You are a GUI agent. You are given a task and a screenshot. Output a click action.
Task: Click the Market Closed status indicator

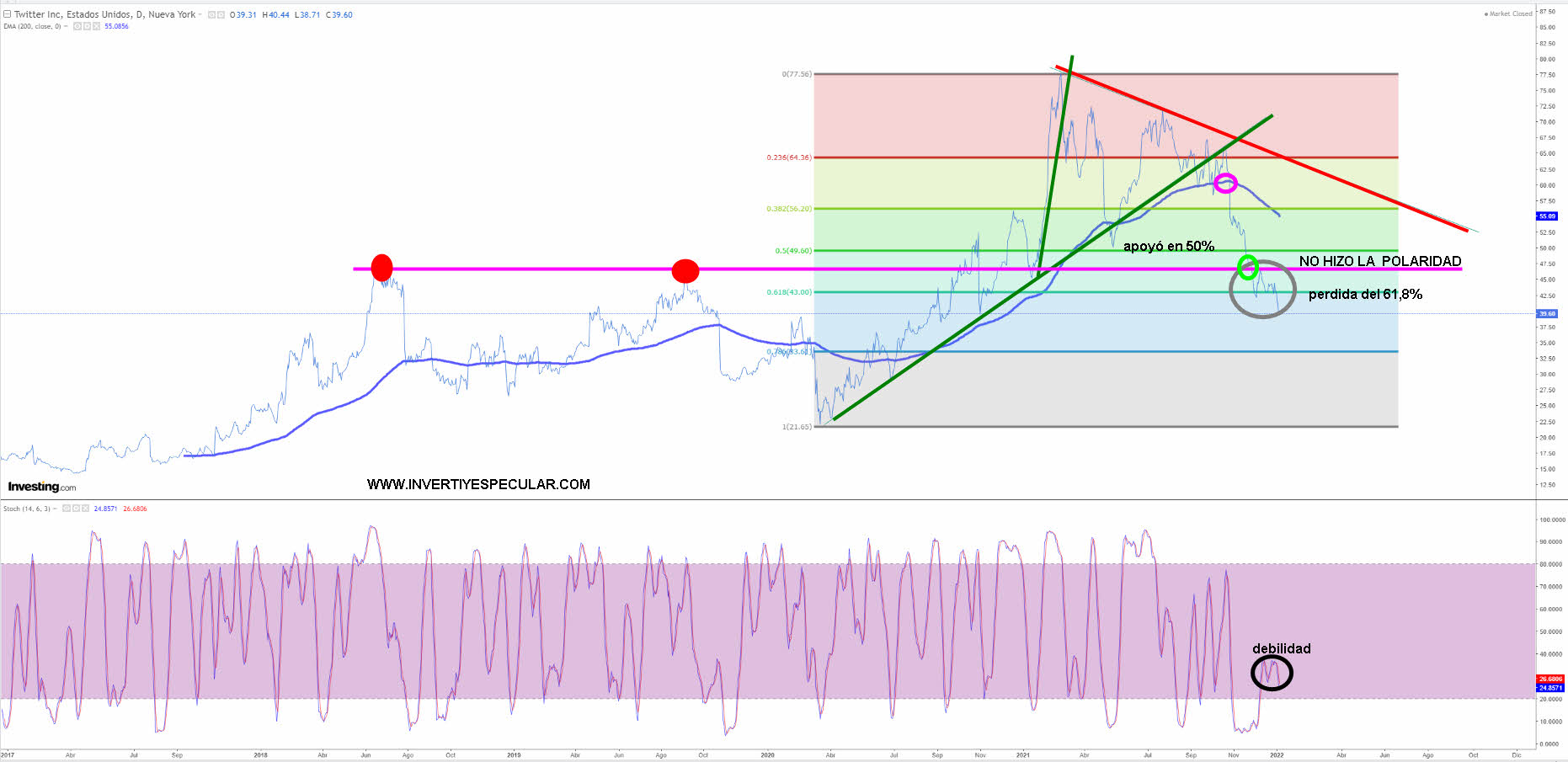point(1510,13)
